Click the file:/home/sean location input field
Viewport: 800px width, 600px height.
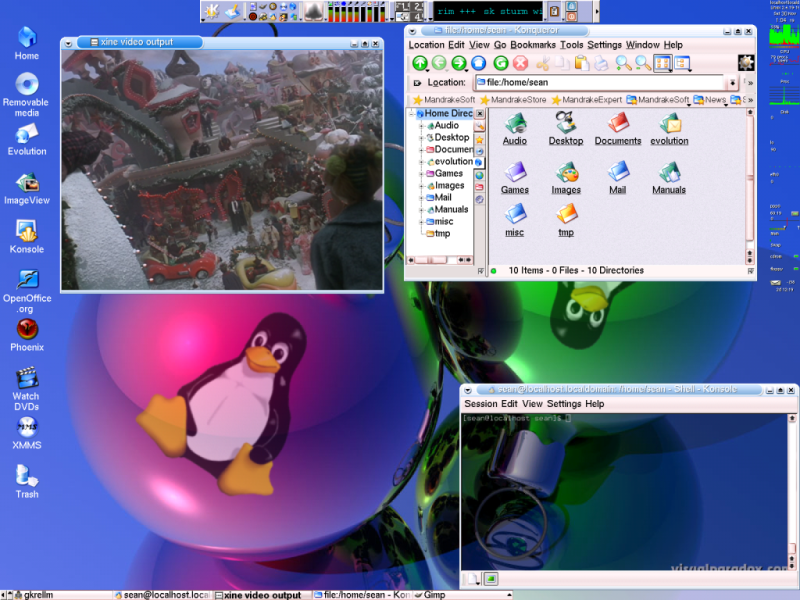click(600, 83)
